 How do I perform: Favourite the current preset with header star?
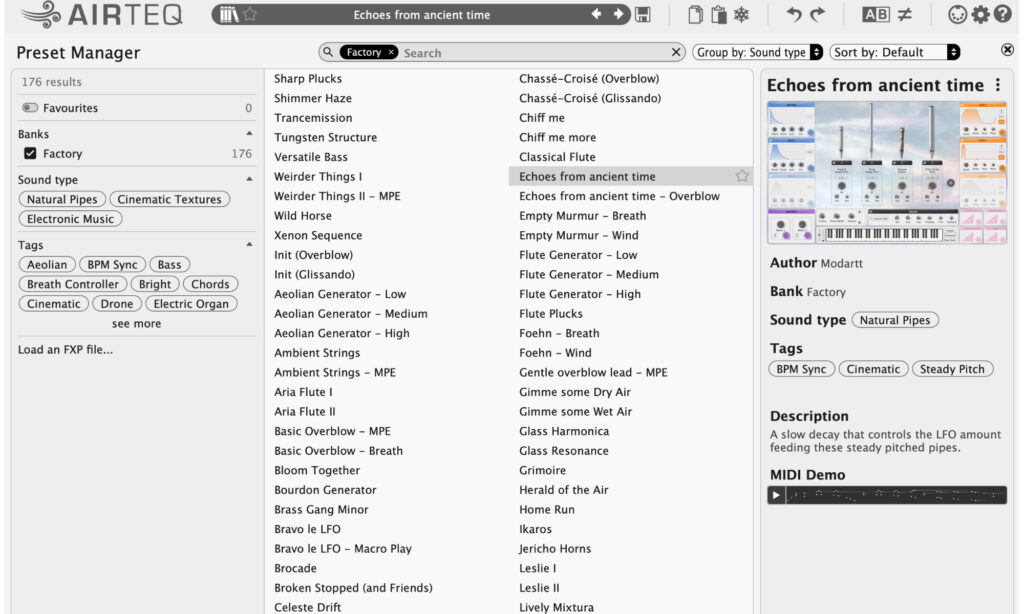click(250, 14)
